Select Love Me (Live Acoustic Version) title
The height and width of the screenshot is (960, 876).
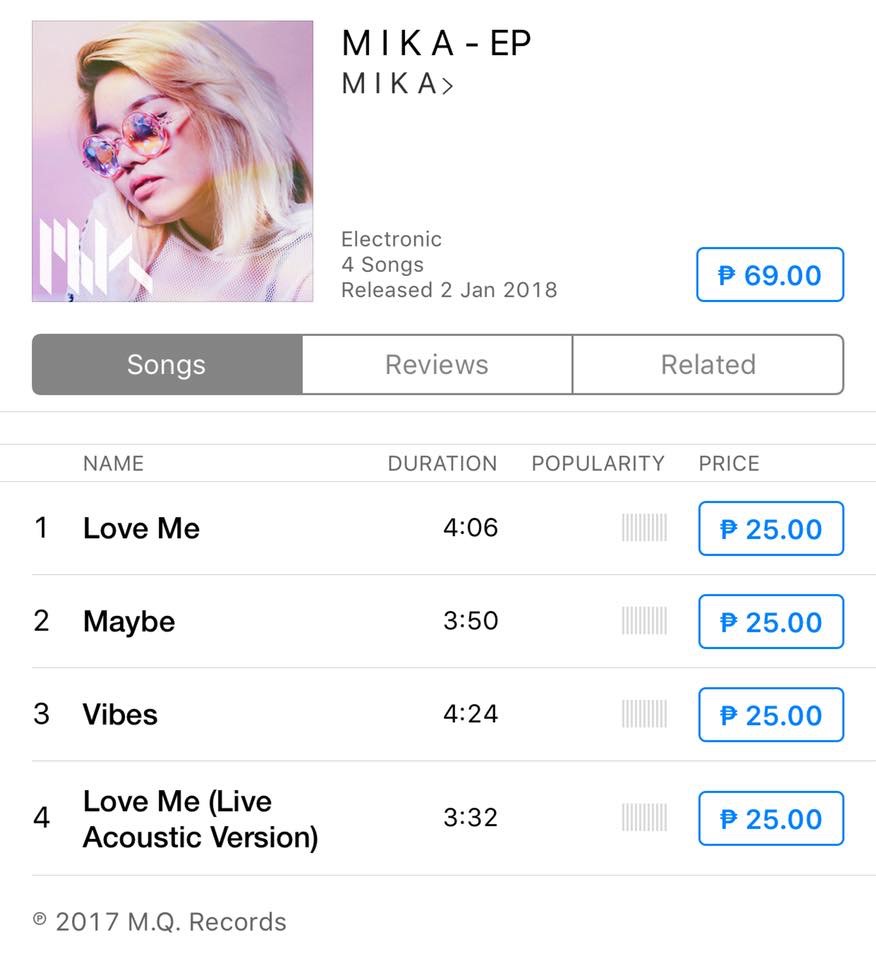pyautogui.click(x=201, y=819)
